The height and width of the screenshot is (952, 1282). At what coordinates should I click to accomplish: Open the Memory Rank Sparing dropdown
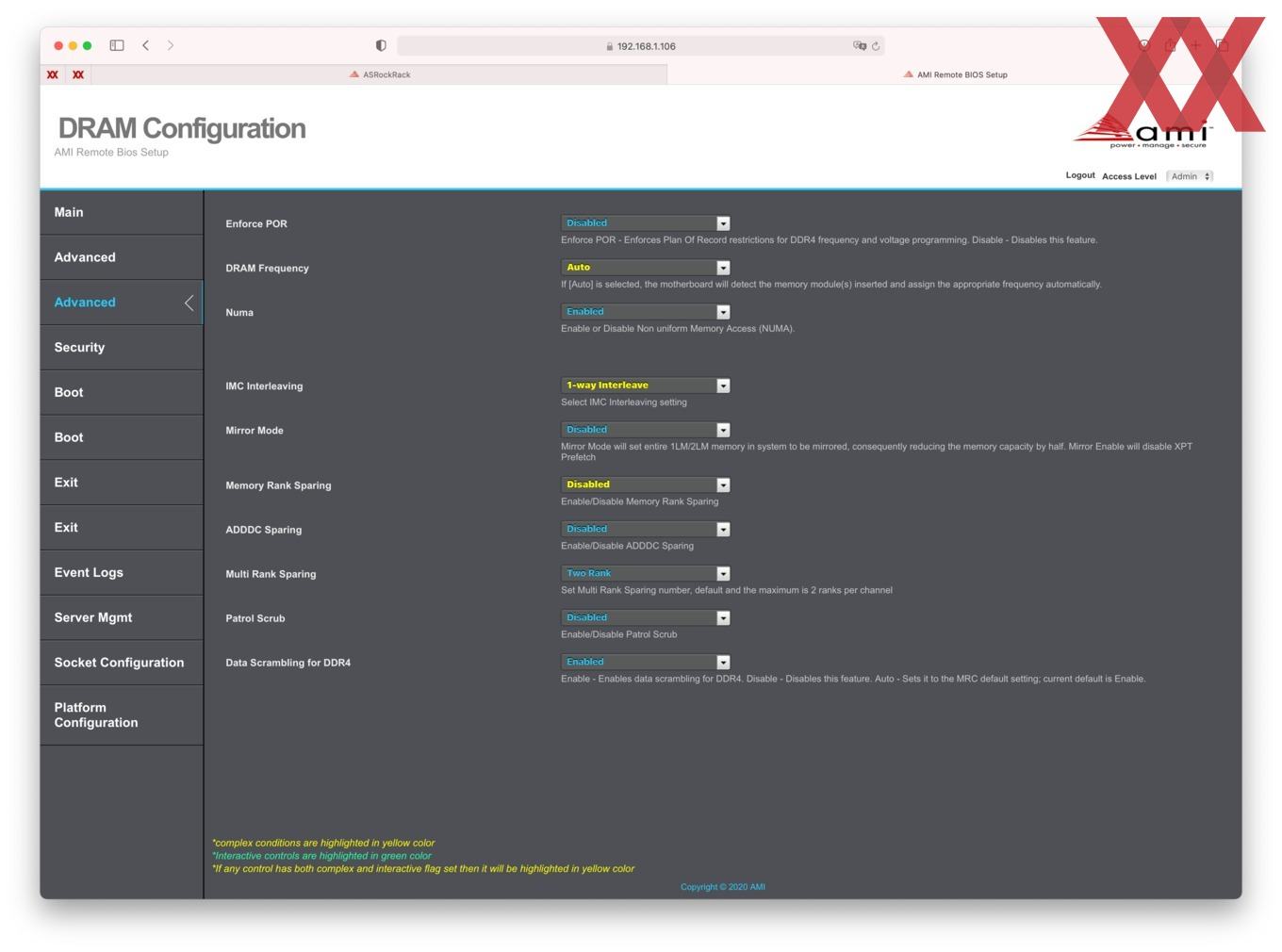(x=646, y=484)
